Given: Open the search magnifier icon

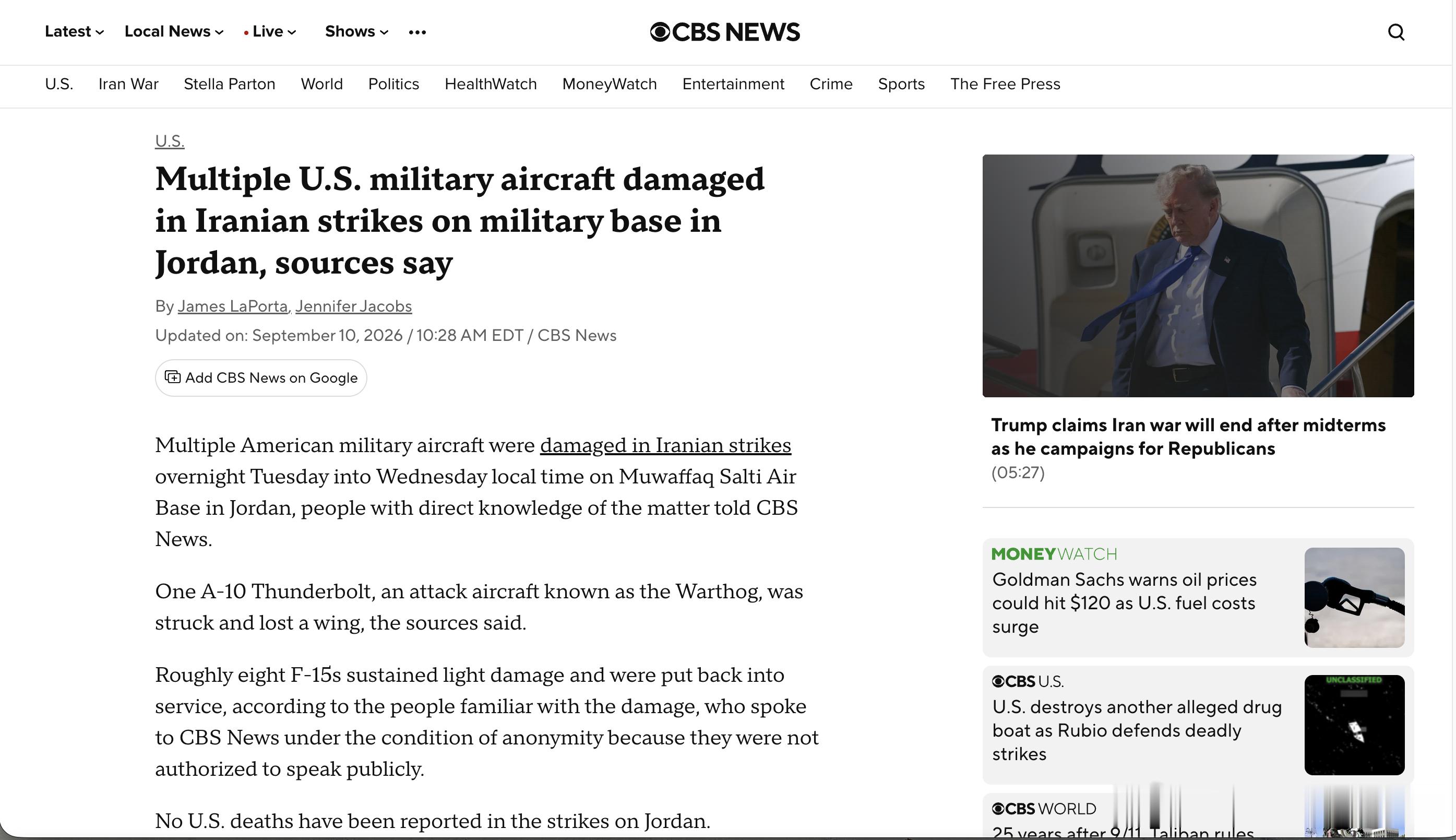Looking at the screenshot, I should click(1396, 32).
